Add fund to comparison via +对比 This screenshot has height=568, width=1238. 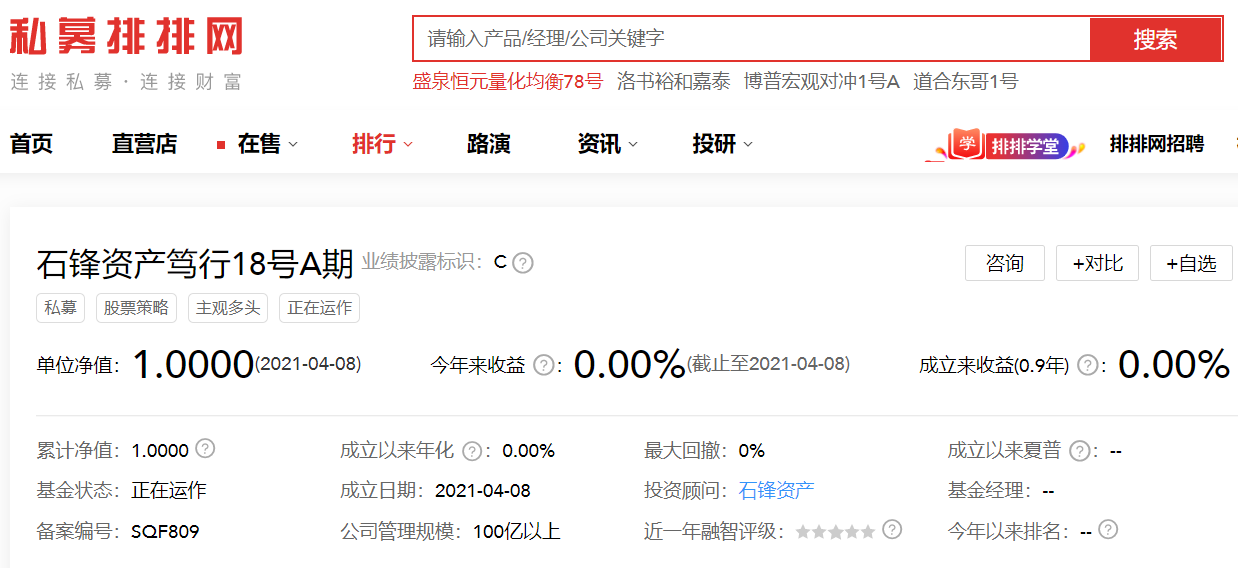pyautogui.click(x=1098, y=263)
